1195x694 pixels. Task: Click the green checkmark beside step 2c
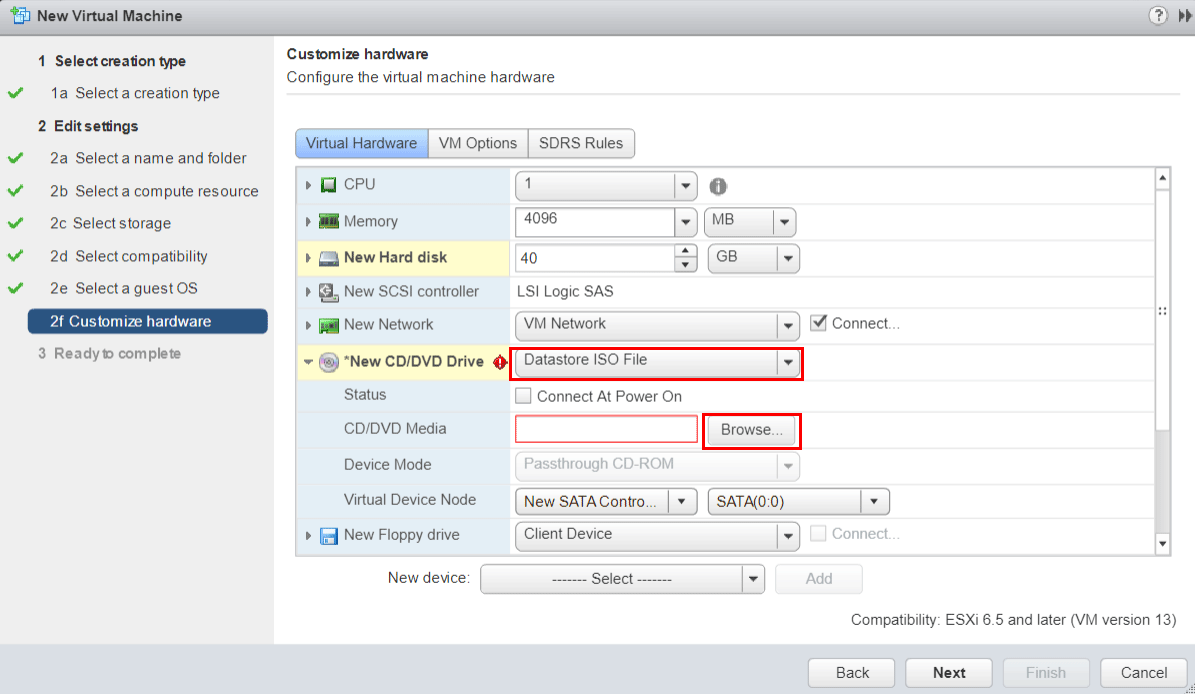[16, 223]
